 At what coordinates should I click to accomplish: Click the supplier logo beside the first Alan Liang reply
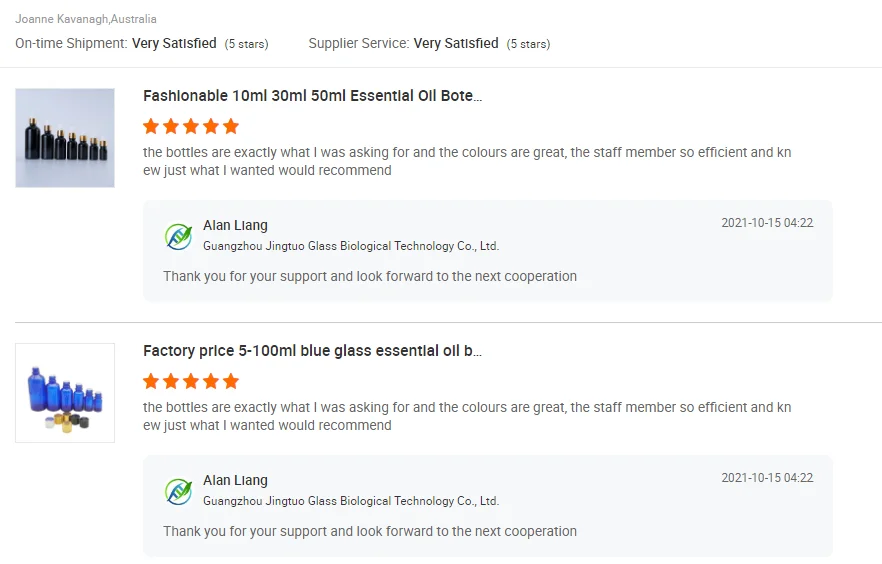click(x=178, y=236)
